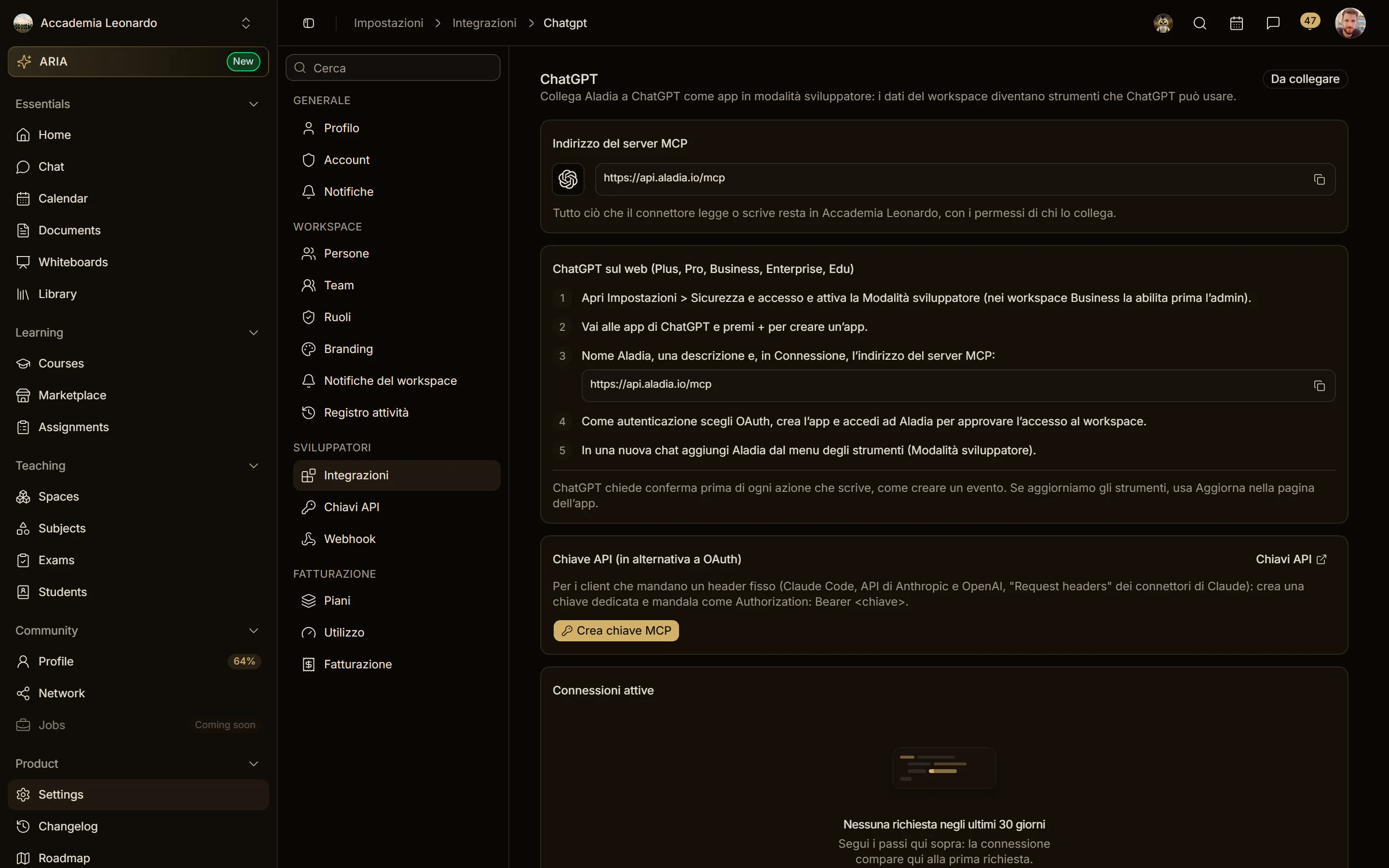Go to Impostazioni breadcrumb

coord(389,23)
